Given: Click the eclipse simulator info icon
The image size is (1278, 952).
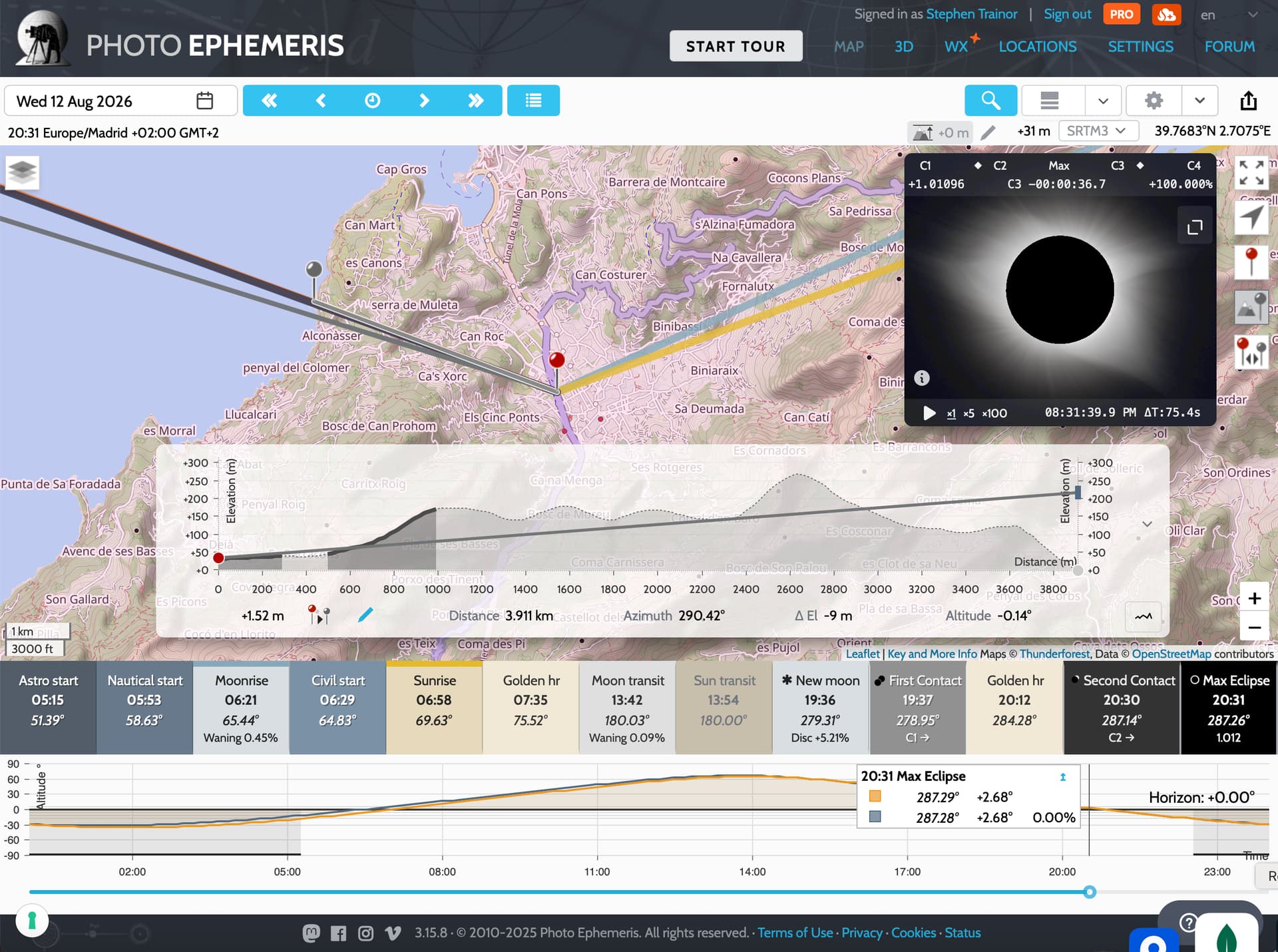Looking at the screenshot, I should [922, 378].
